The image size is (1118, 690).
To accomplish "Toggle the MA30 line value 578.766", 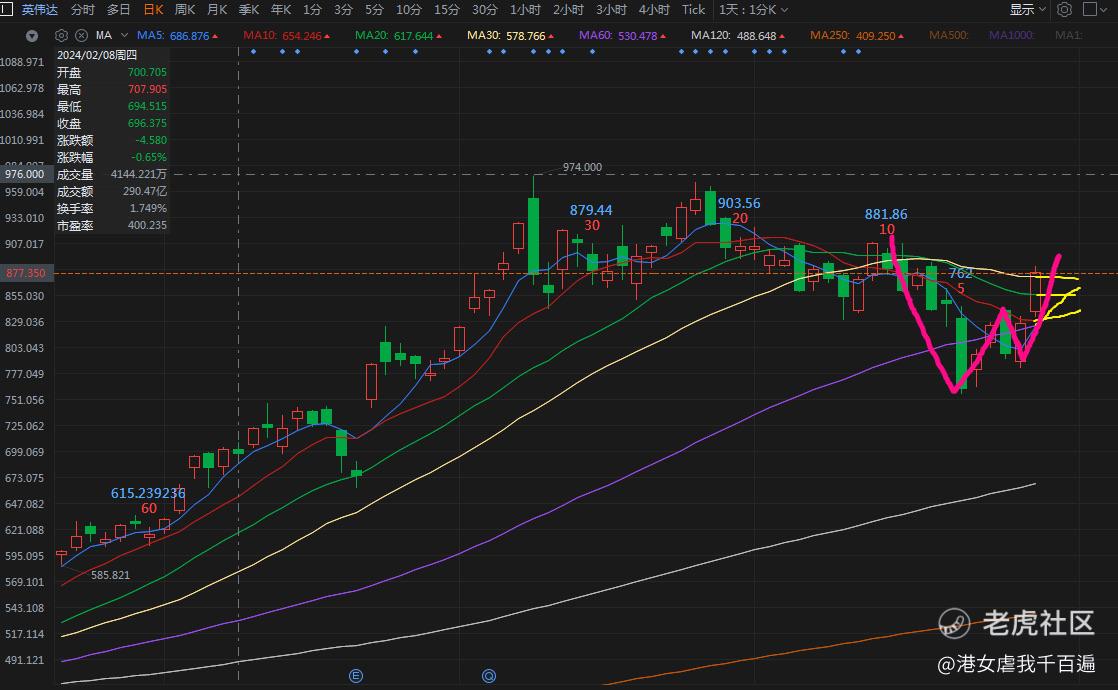I will [x=511, y=35].
